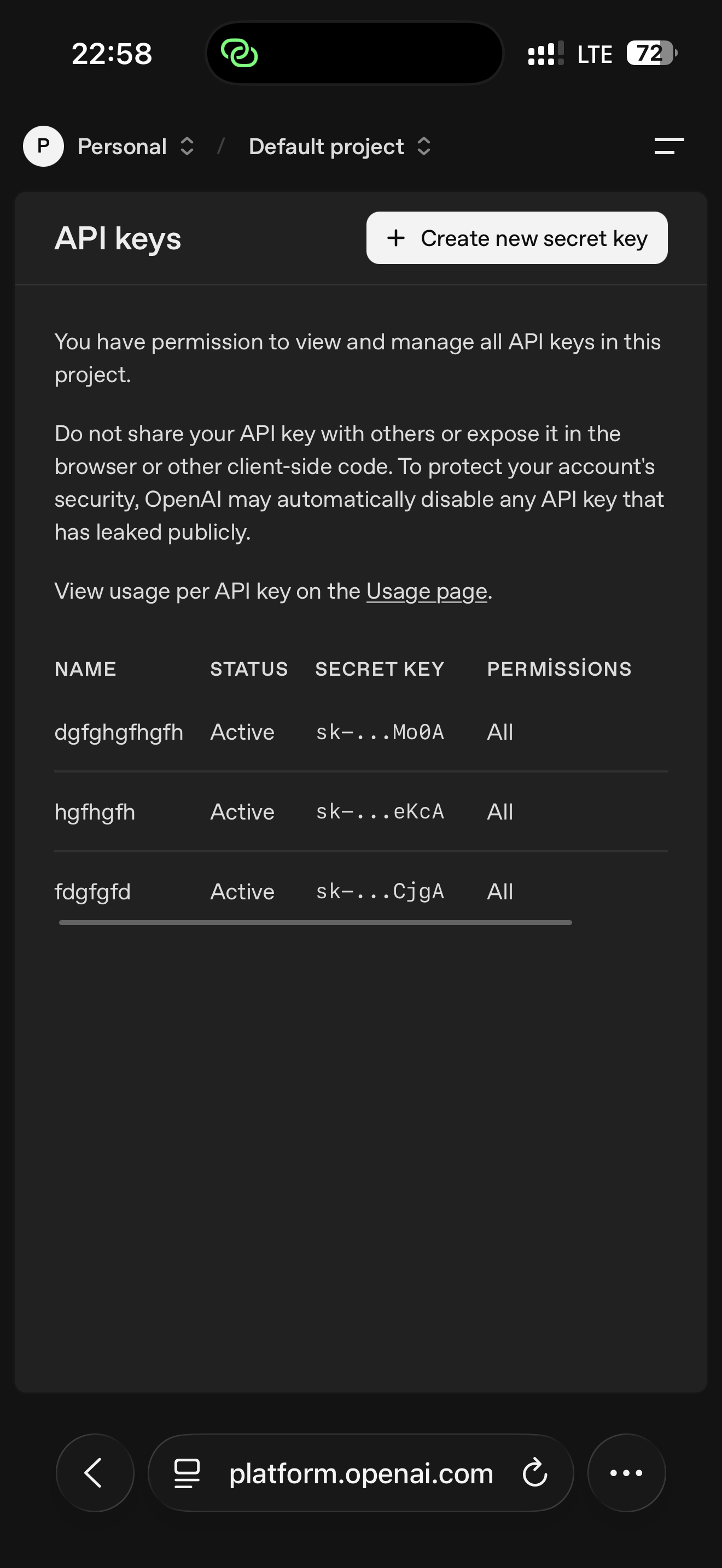Viewport: 722px width, 1568px height.
Task: Expand the Personal organization switcher
Action: point(136,146)
